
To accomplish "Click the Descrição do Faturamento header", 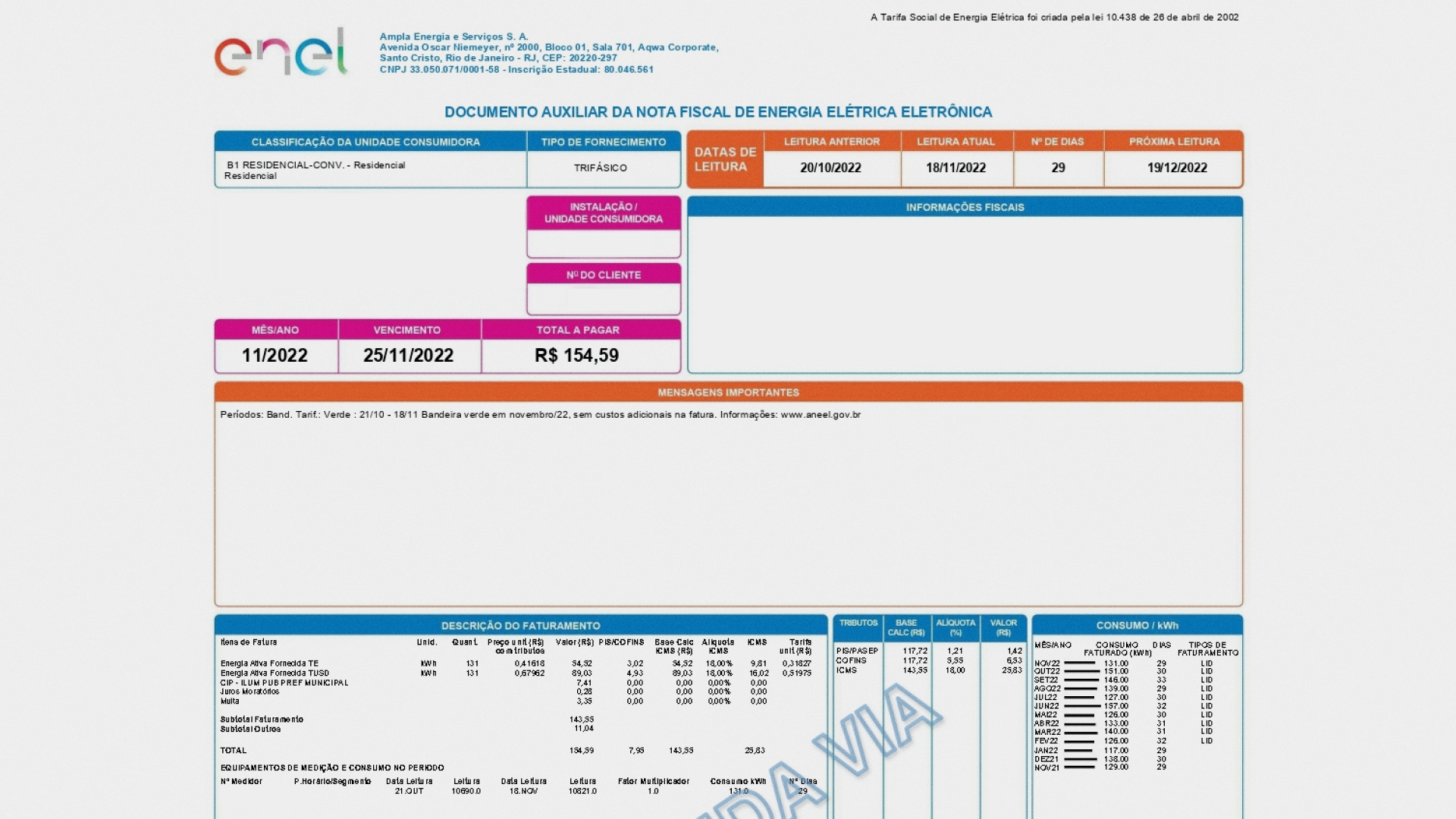I will [520, 626].
